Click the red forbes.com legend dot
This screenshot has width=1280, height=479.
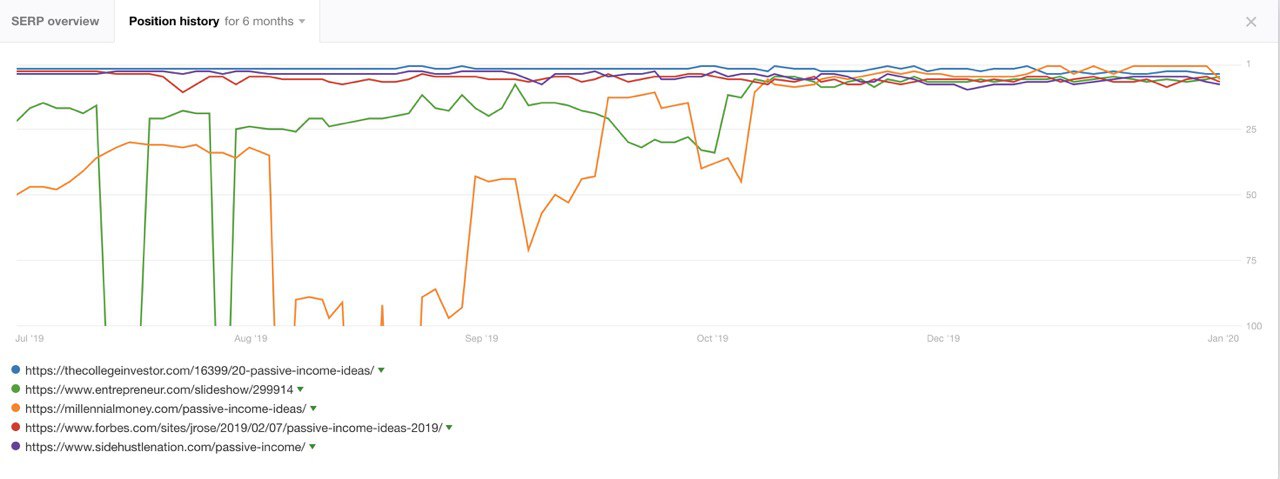pyautogui.click(x=15, y=427)
